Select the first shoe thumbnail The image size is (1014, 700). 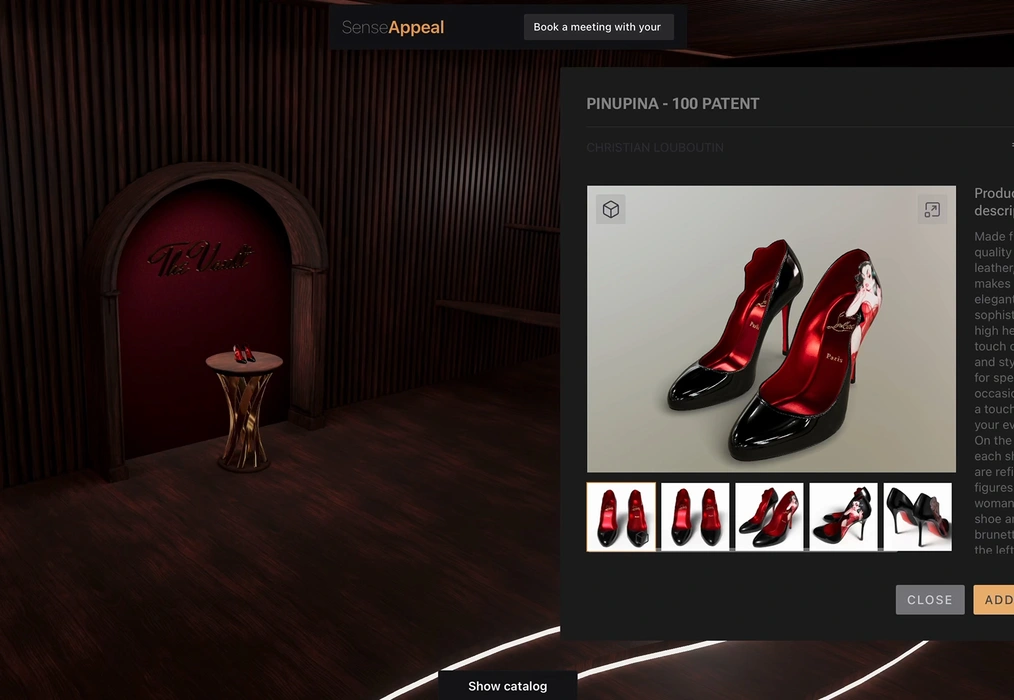point(621,517)
